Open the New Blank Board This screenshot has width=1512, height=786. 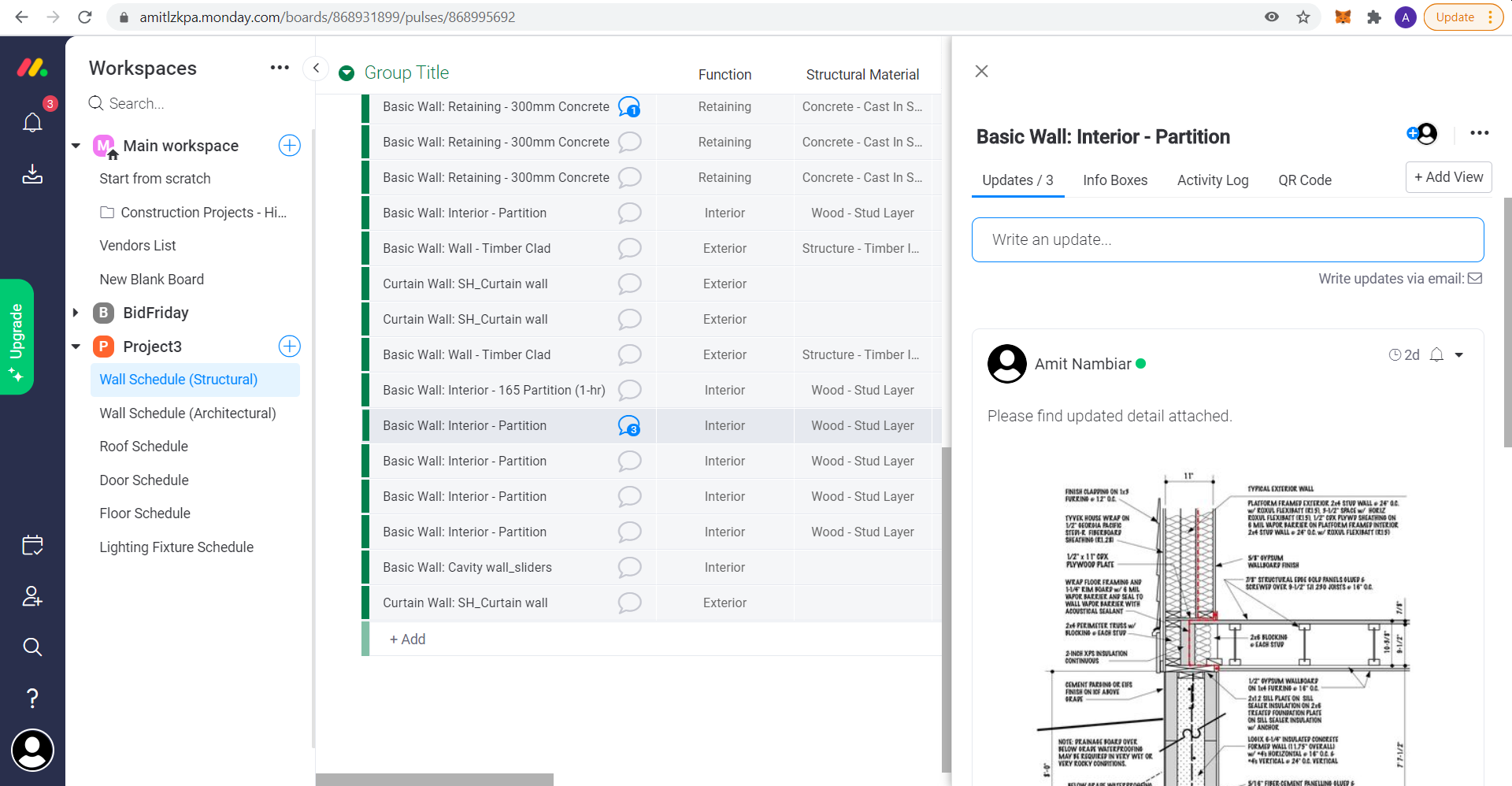pos(152,280)
